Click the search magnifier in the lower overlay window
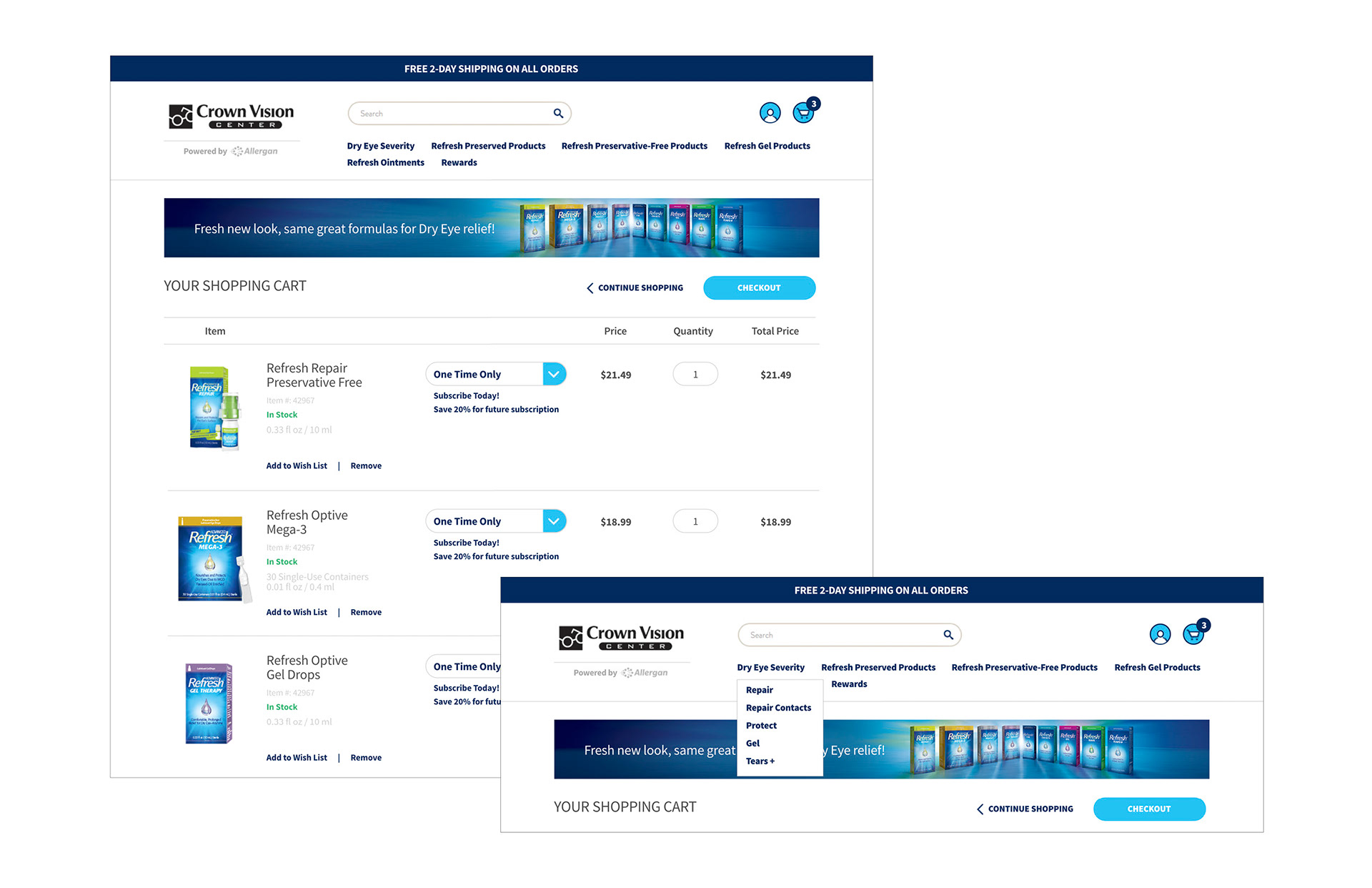 (x=948, y=634)
